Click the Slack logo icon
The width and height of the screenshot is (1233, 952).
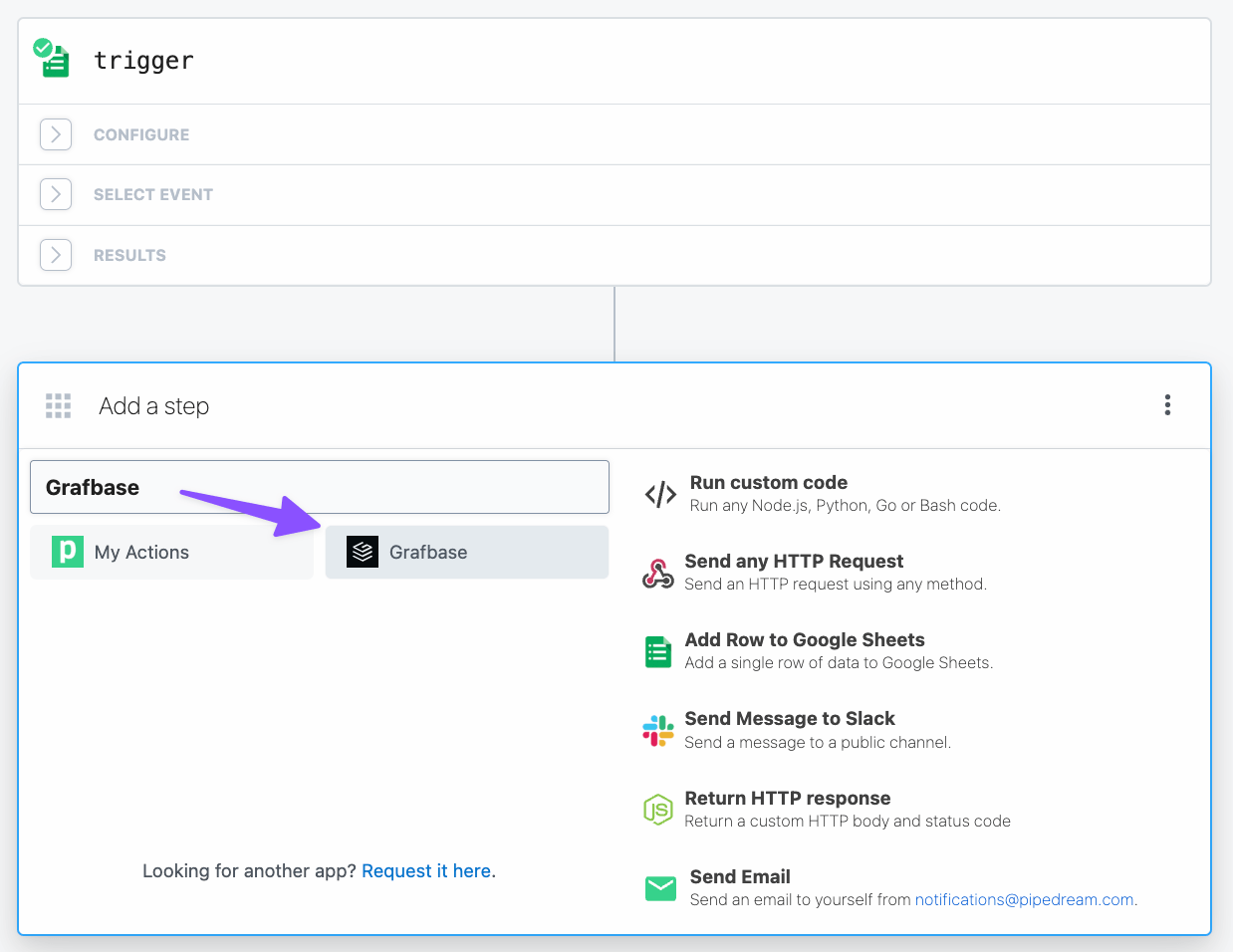[658, 731]
